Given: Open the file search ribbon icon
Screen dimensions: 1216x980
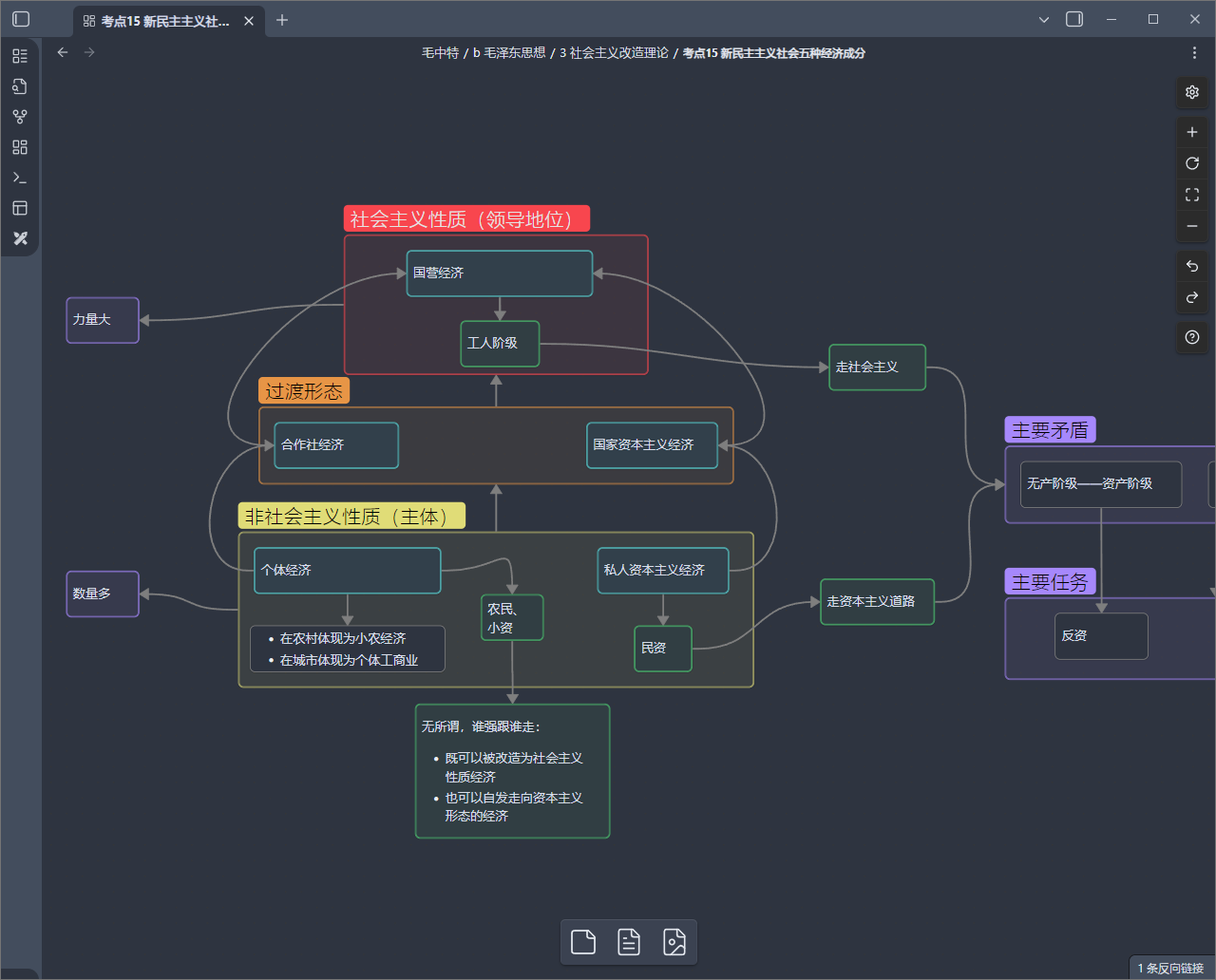Looking at the screenshot, I should [20, 86].
